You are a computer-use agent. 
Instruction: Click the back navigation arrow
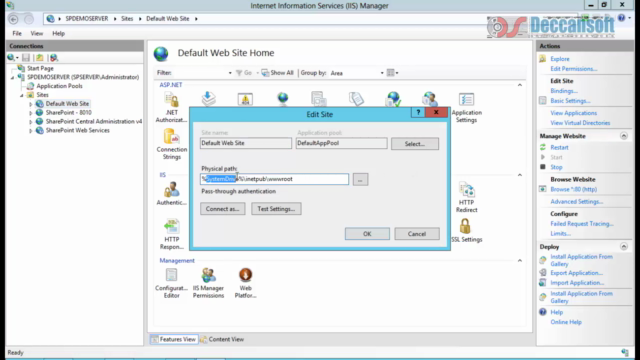point(13,19)
